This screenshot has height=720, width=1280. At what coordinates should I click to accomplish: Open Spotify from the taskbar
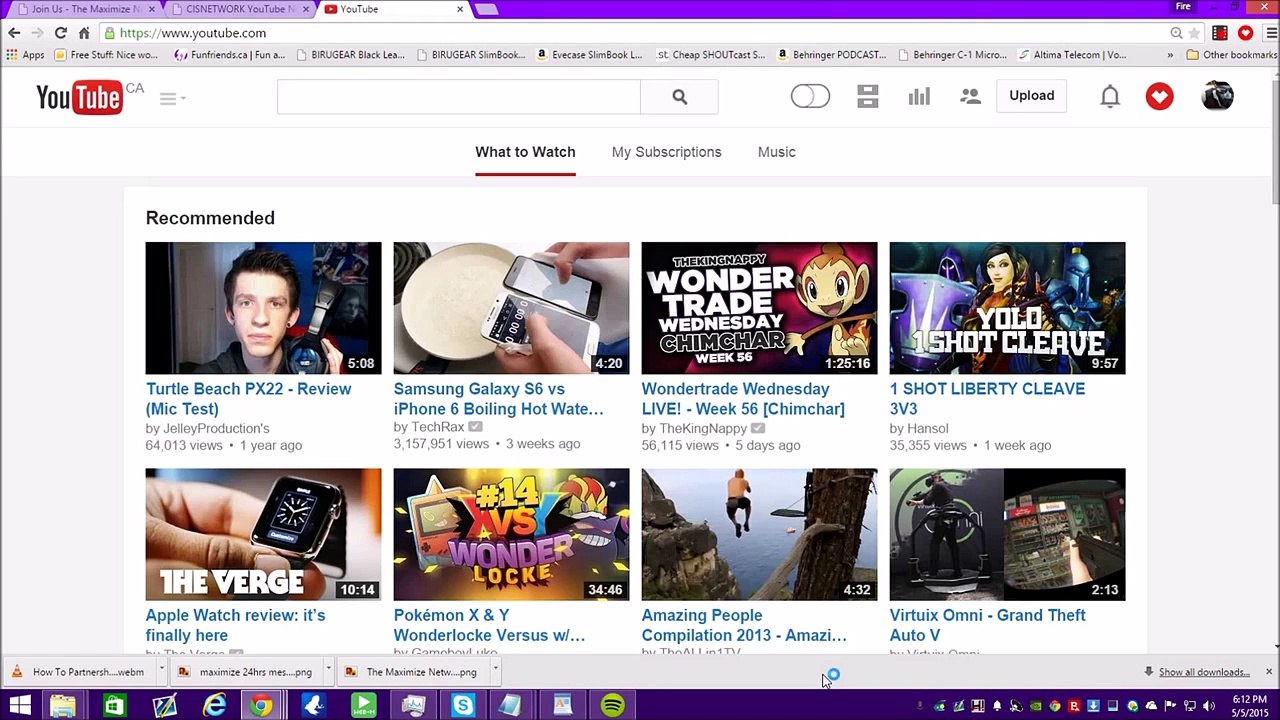613,706
